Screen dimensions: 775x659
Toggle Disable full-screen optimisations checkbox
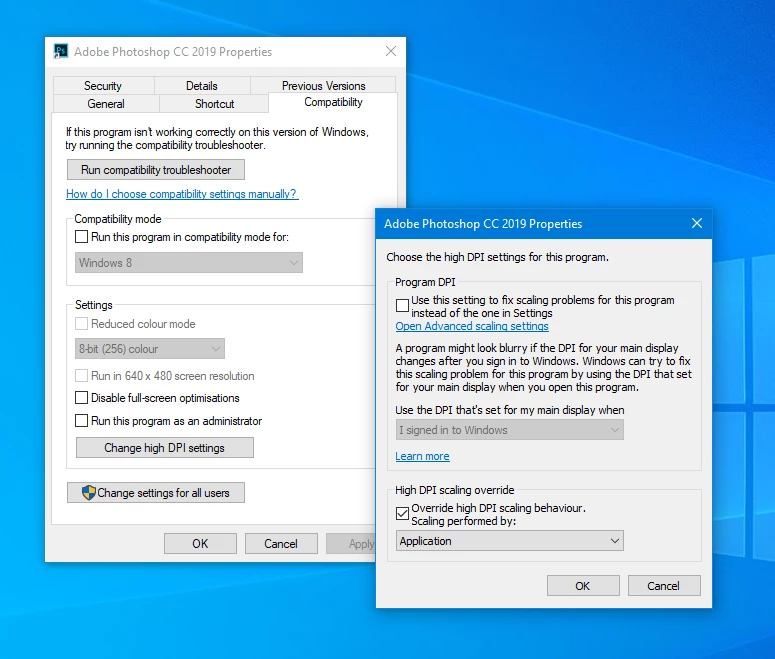point(82,398)
